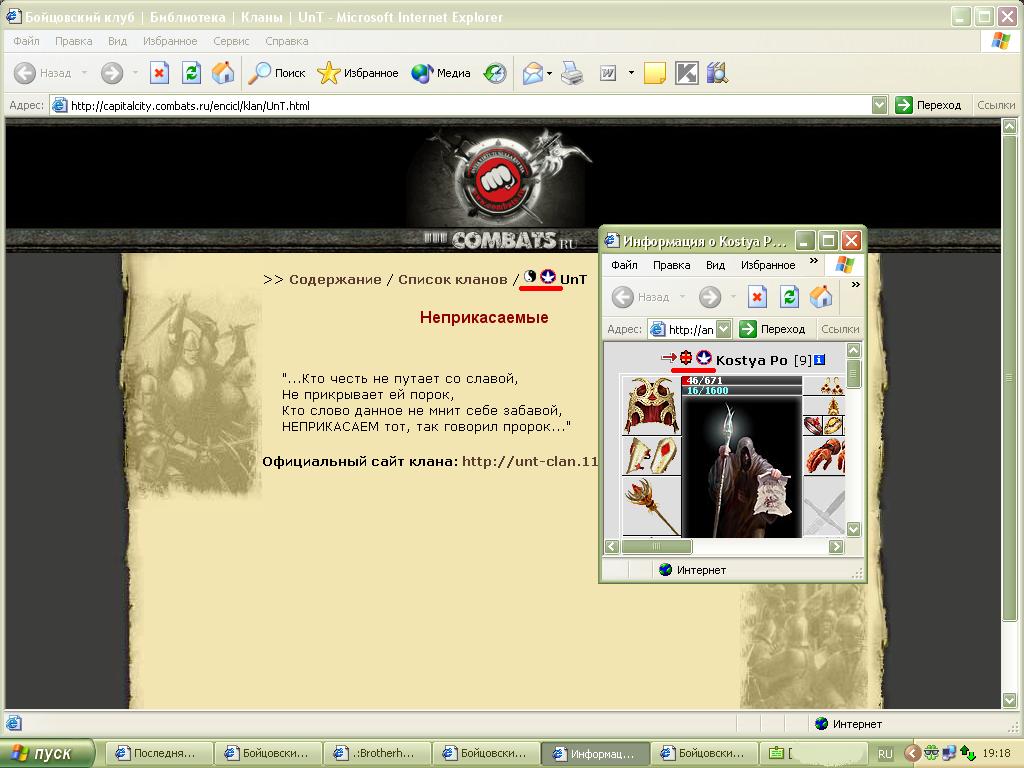This screenshot has width=1024, height=768.
Task: Open Медиа panel in main toolbar
Action: point(441,73)
